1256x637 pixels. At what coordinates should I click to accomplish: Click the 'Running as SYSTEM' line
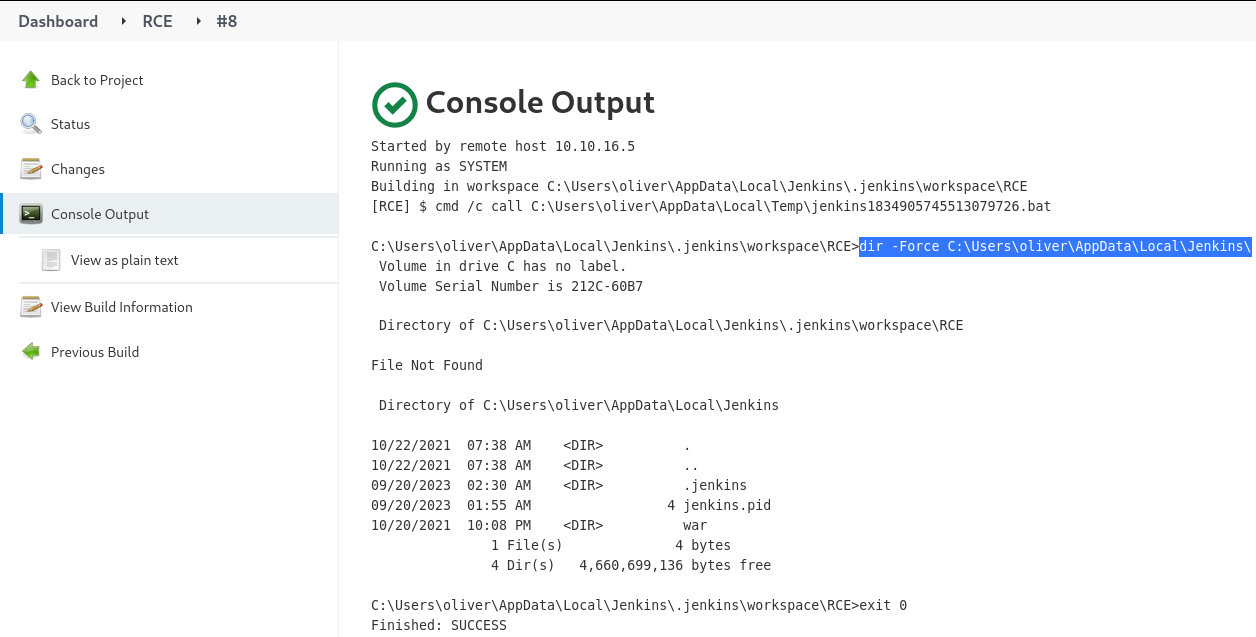(439, 166)
